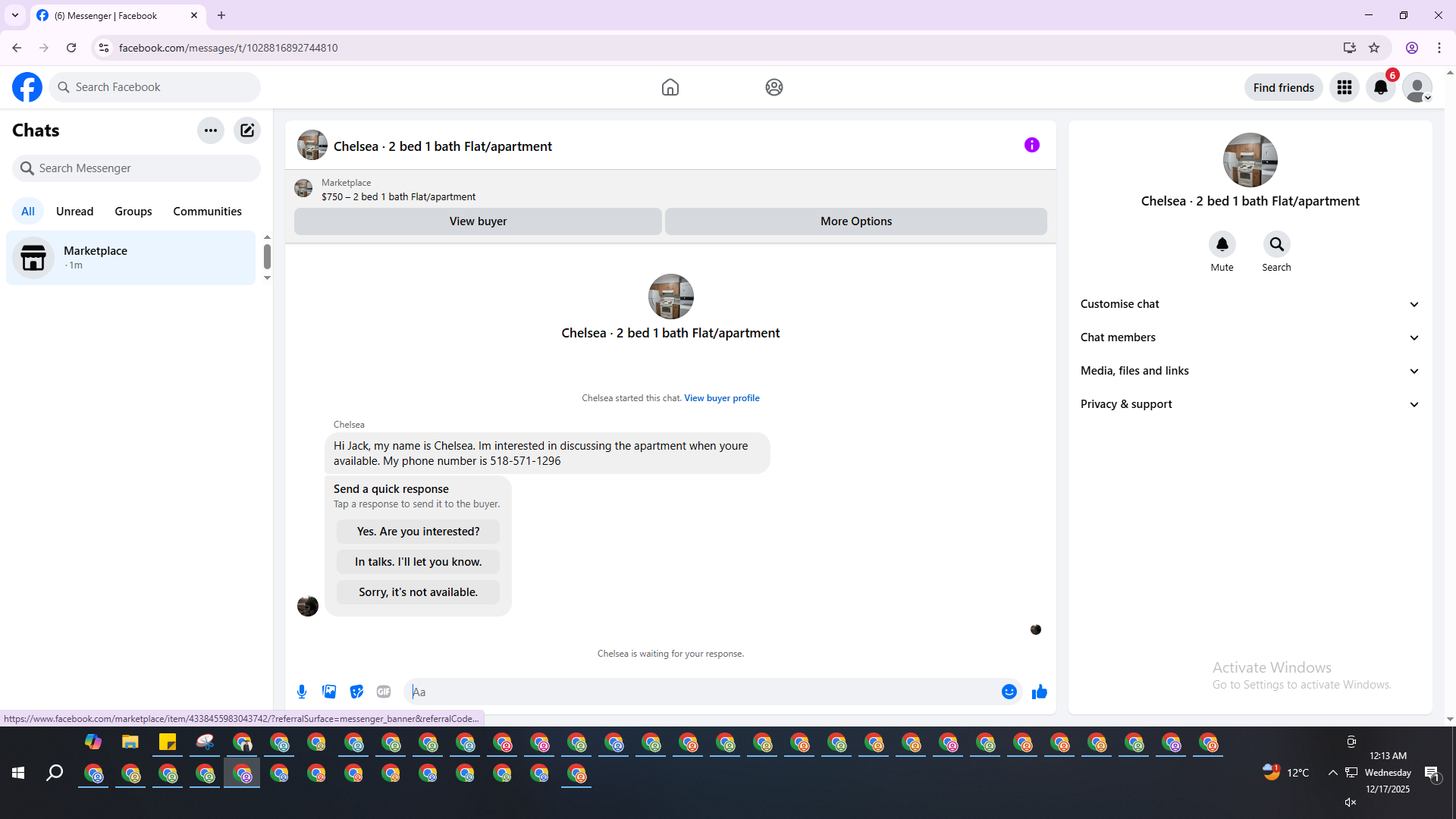Image resolution: width=1456 pixels, height=819 pixels.
Task: Open Sticky Notes from taskbar
Action: click(x=168, y=742)
